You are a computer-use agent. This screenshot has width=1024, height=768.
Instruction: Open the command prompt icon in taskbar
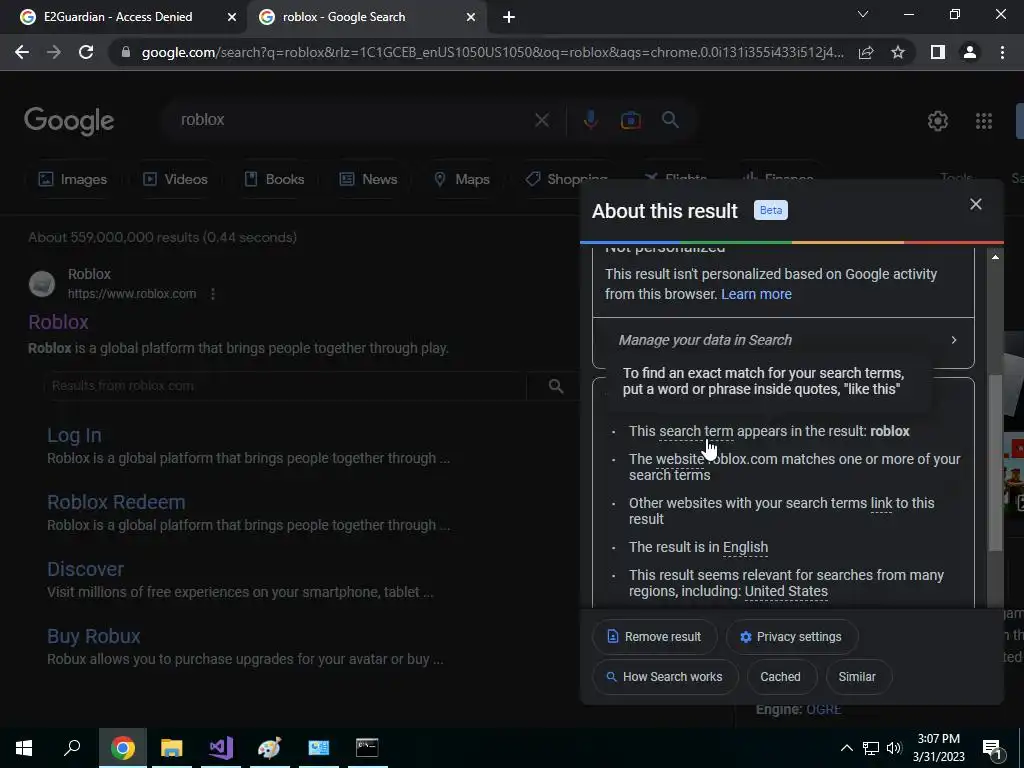pos(367,748)
